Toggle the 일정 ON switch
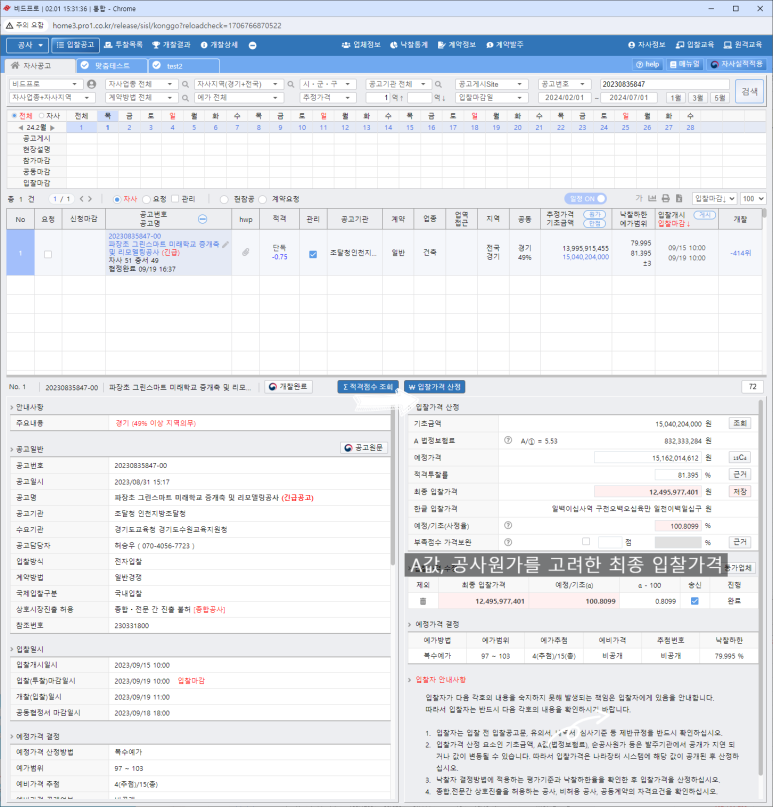773x807 pixels. click(586, 199)
